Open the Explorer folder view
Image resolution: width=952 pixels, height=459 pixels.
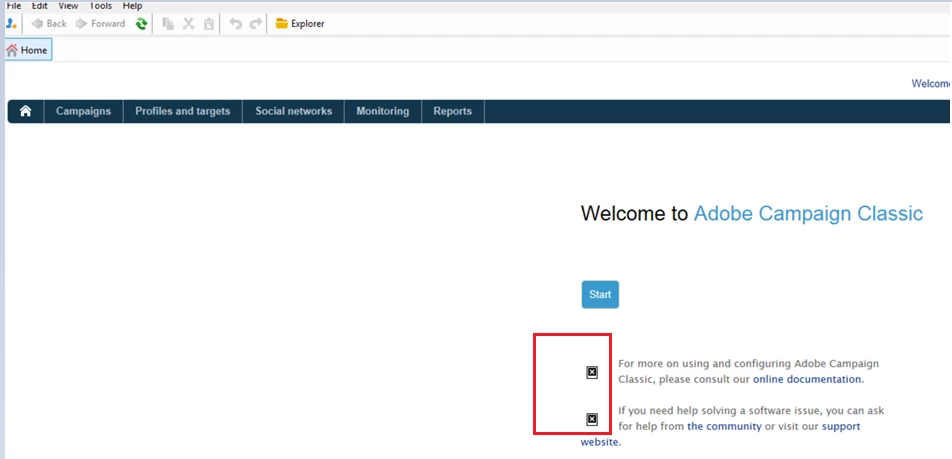pos(300,24)
